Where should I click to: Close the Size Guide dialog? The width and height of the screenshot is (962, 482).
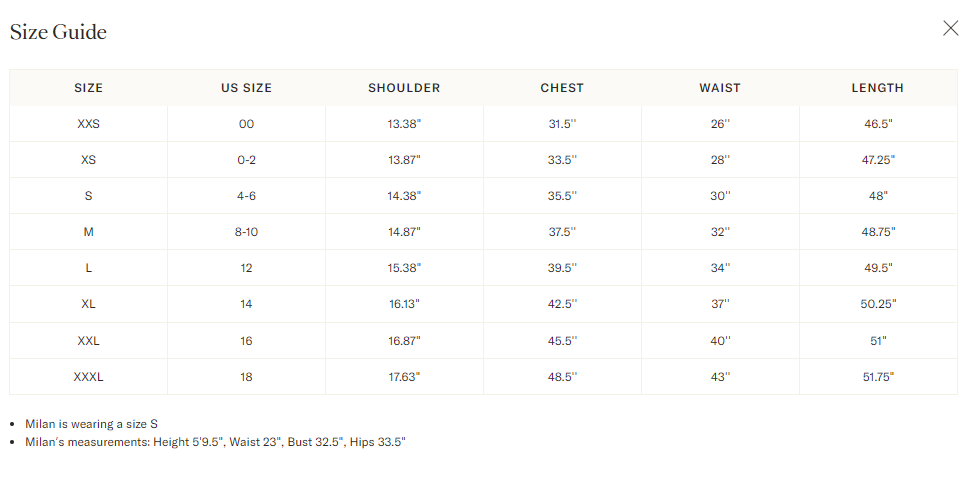pos(950,28)
